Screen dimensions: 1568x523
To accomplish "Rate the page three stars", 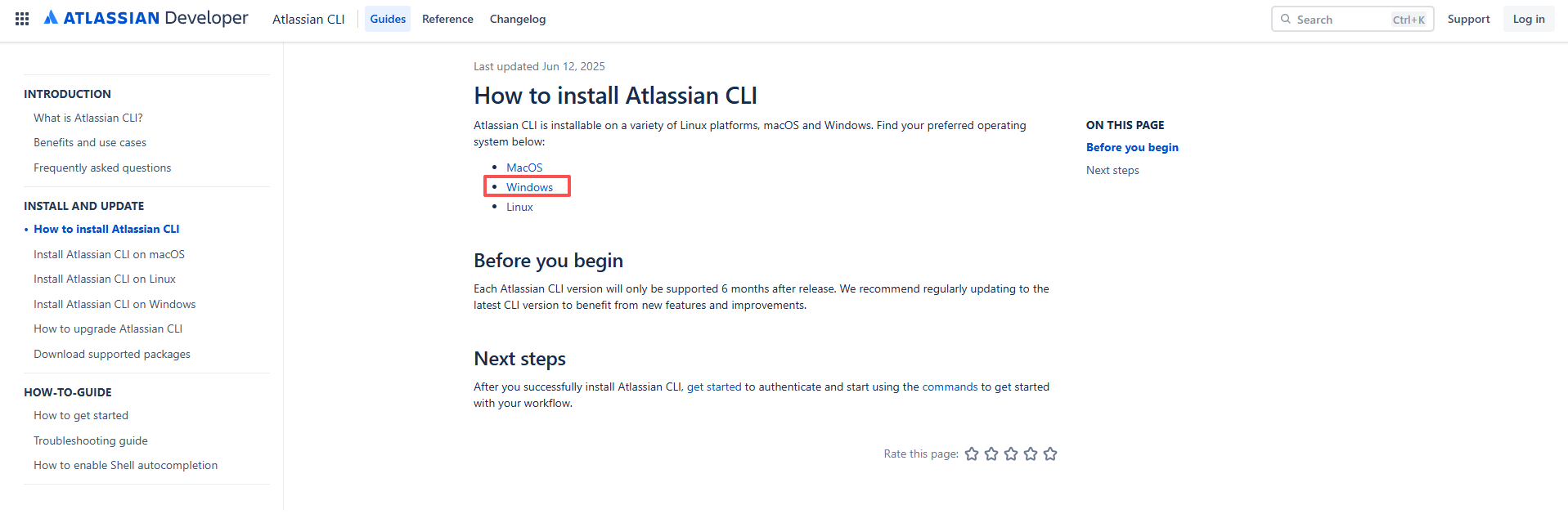I will tap(1011, 454).
